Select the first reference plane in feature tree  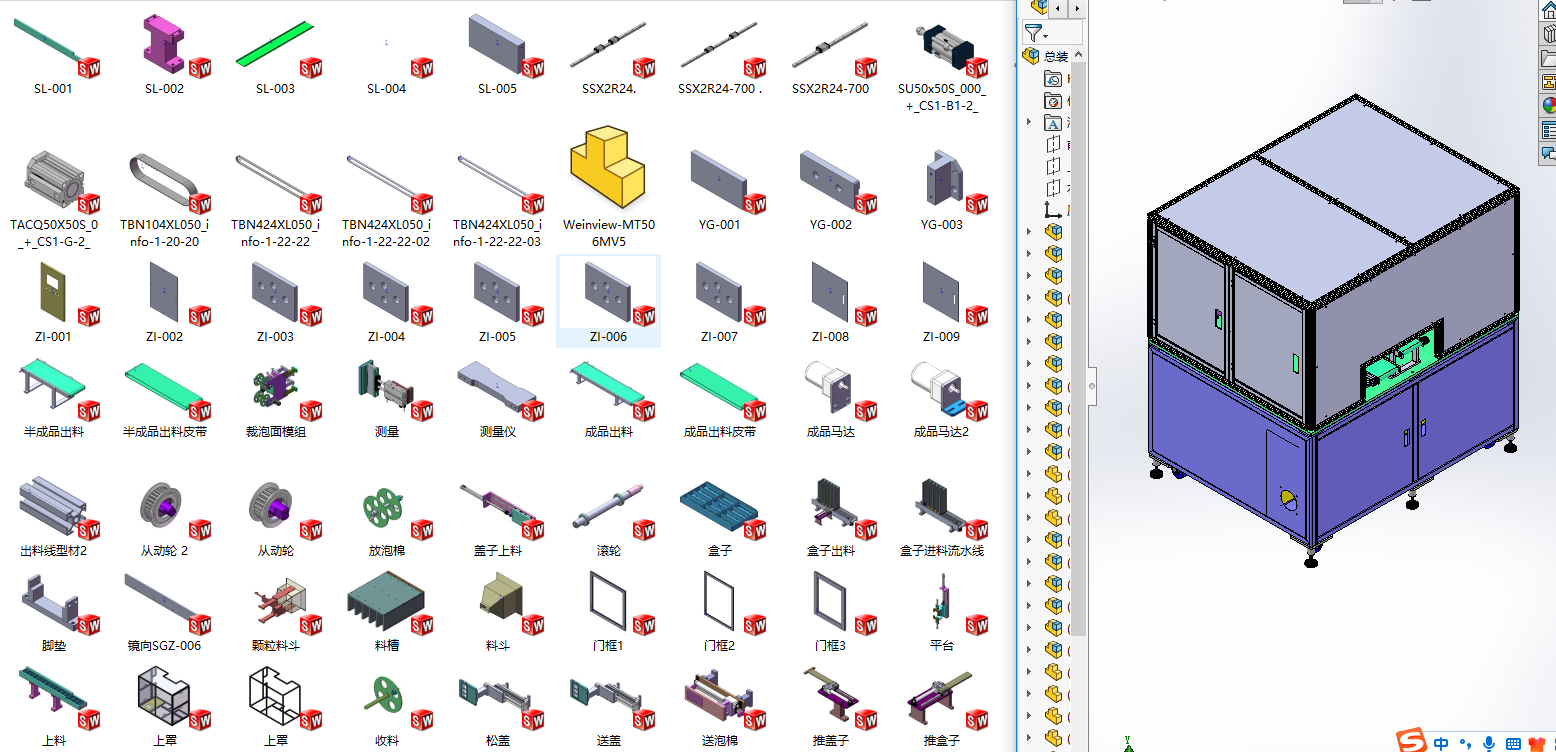coord(1053,145)
